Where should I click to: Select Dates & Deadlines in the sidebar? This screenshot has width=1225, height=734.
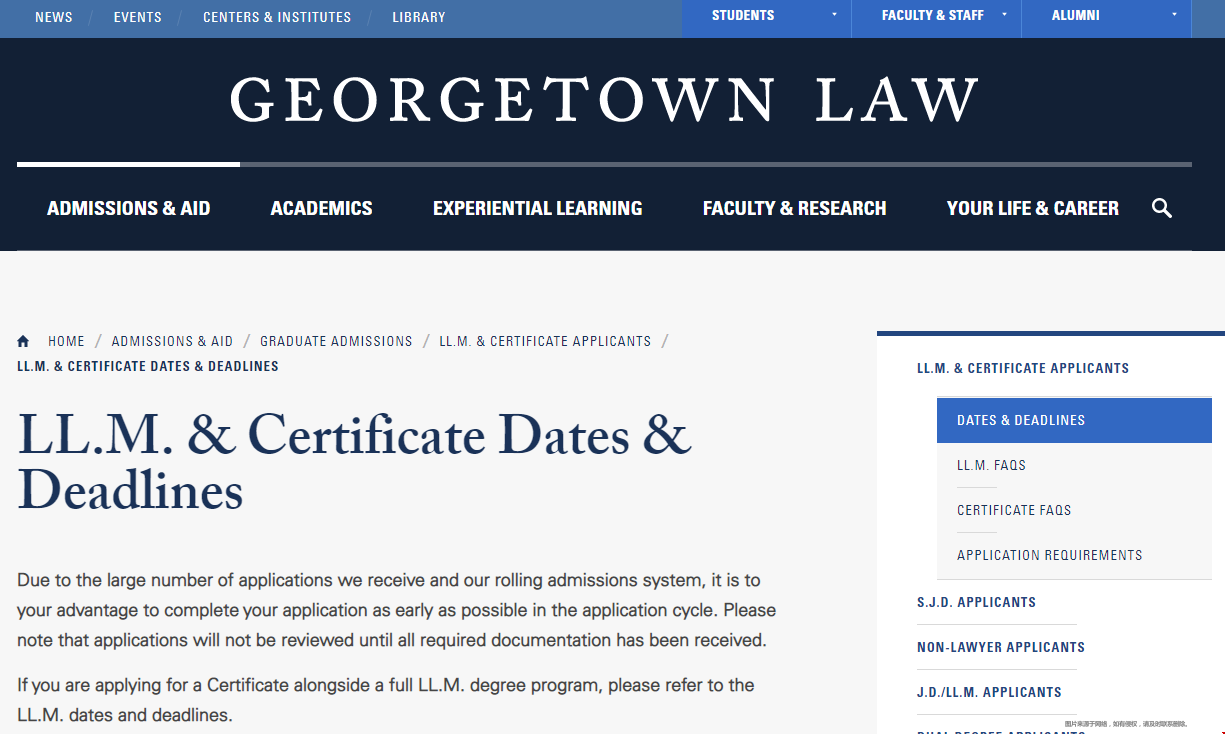click(1074, 420)
